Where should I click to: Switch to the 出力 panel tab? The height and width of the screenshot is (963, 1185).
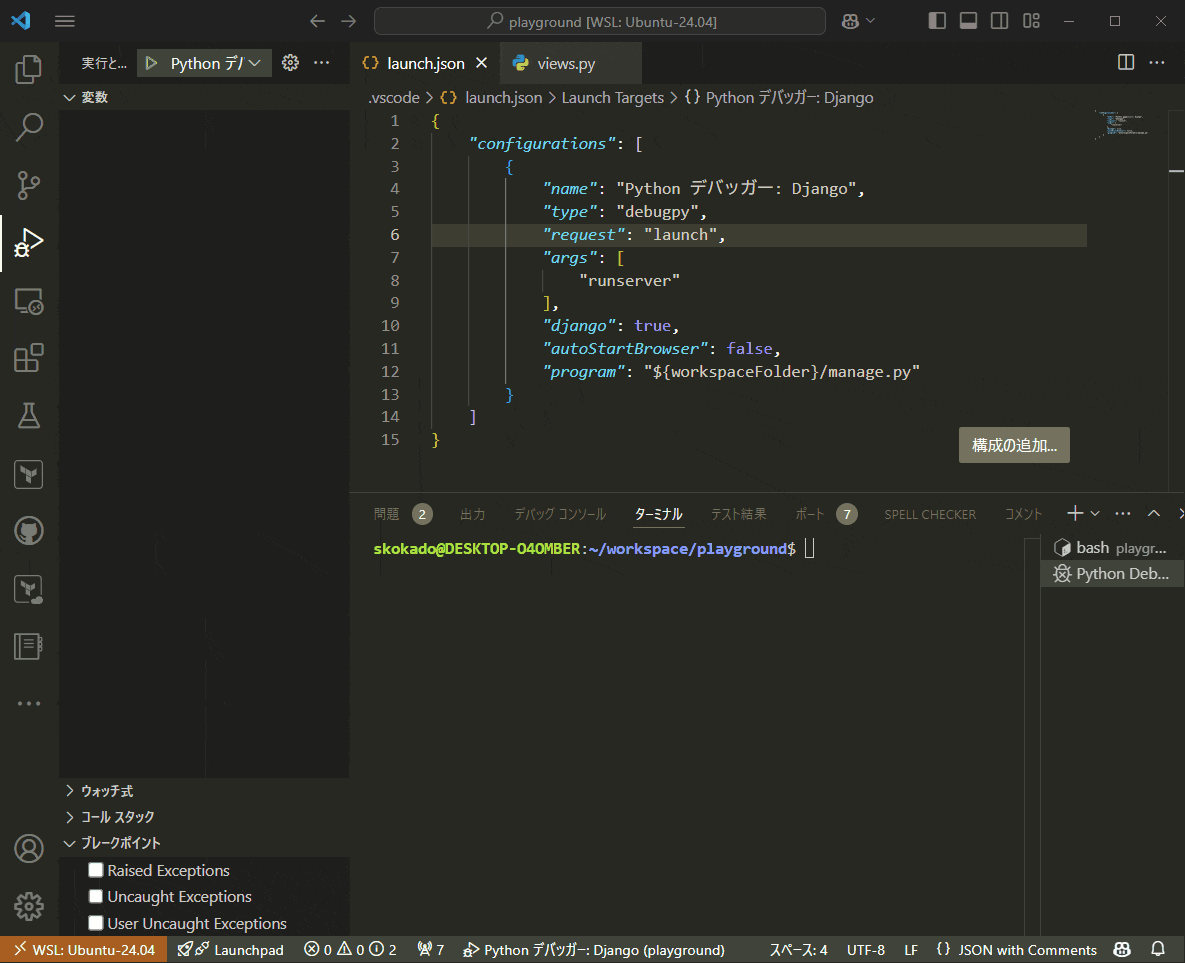coord(472,513)
